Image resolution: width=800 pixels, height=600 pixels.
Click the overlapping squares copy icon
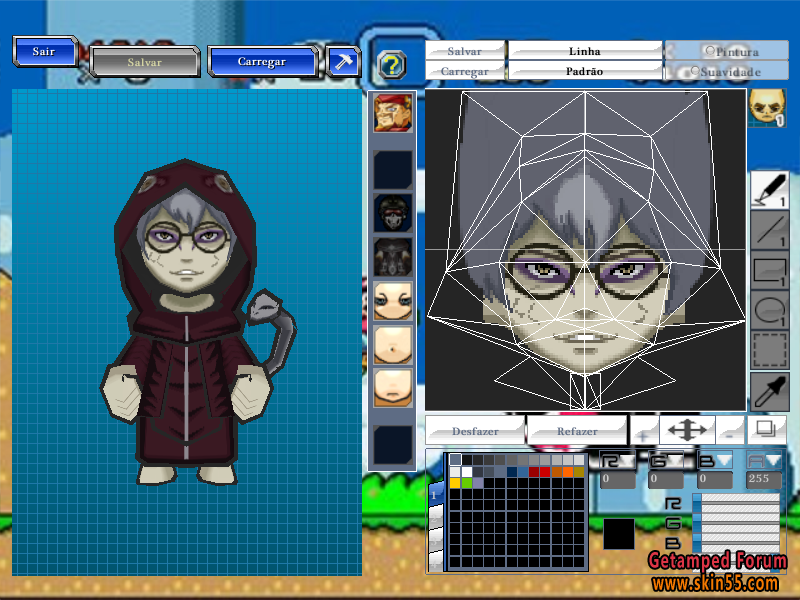[x=766, y=429]
